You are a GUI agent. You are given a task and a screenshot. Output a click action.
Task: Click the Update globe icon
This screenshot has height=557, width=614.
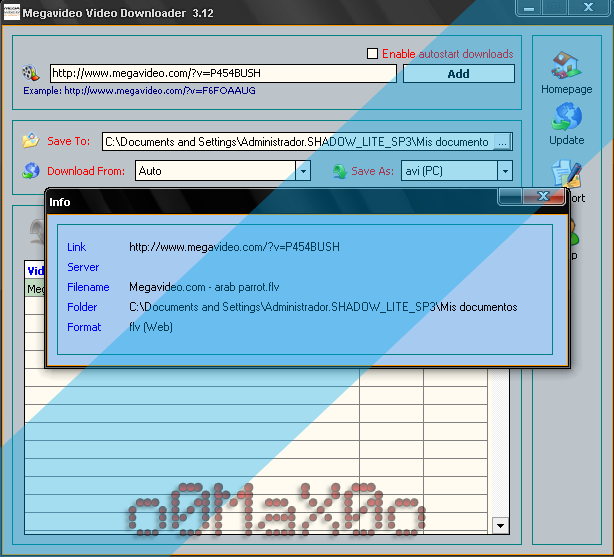coord(566,118)
